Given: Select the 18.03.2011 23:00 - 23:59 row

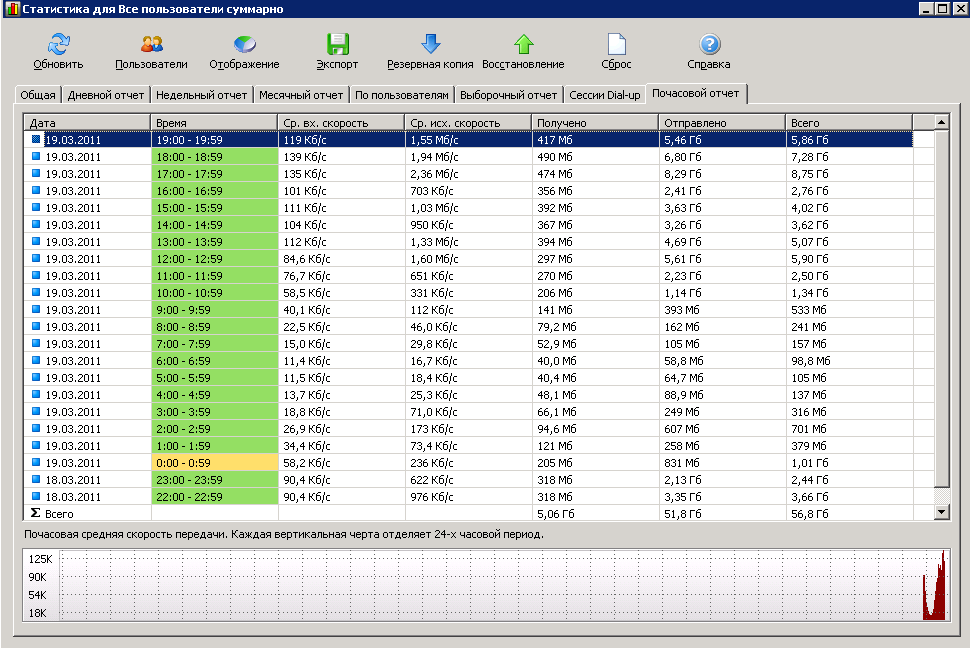Looking at the screenshot, I should point(214,480).
